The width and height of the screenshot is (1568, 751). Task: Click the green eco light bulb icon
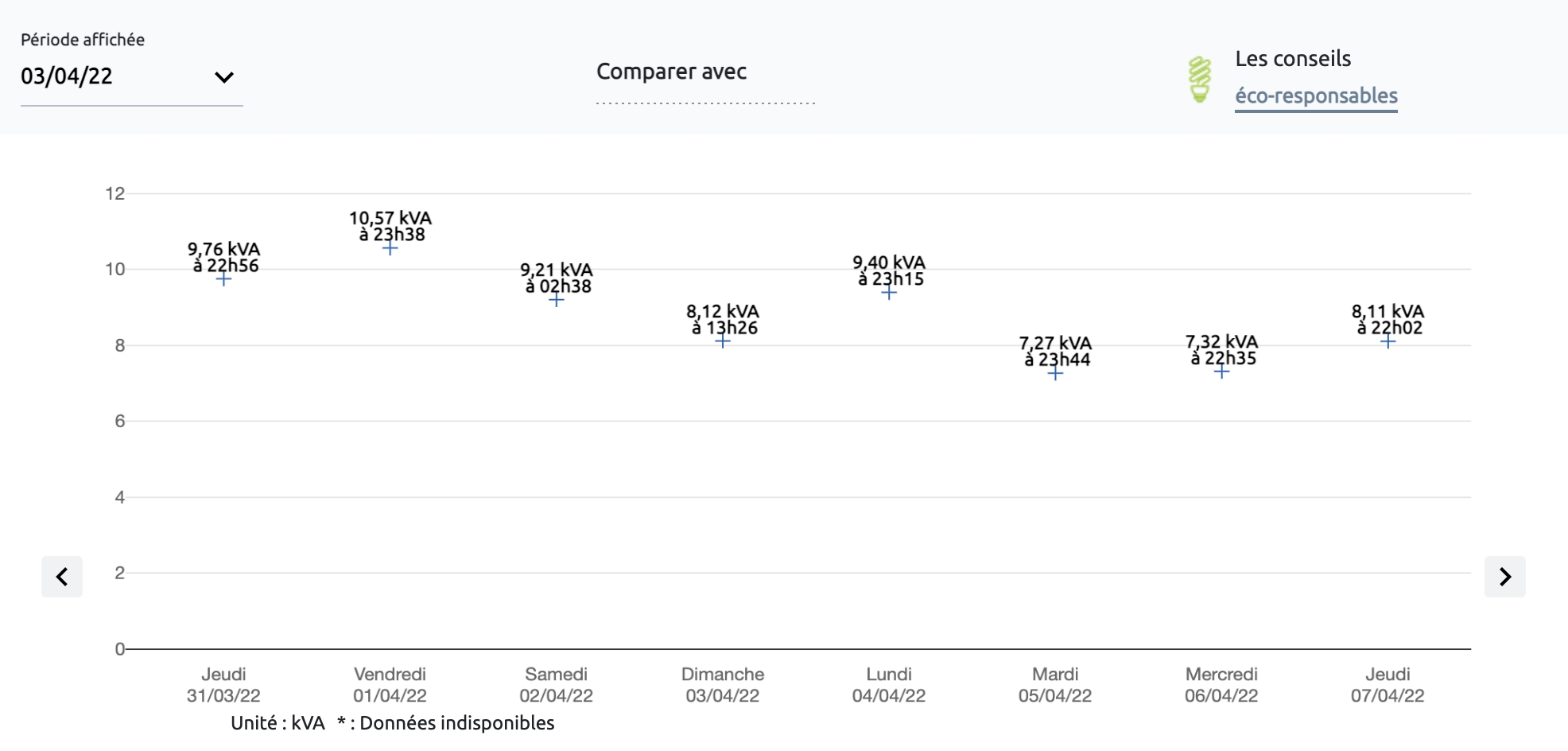1199,80
